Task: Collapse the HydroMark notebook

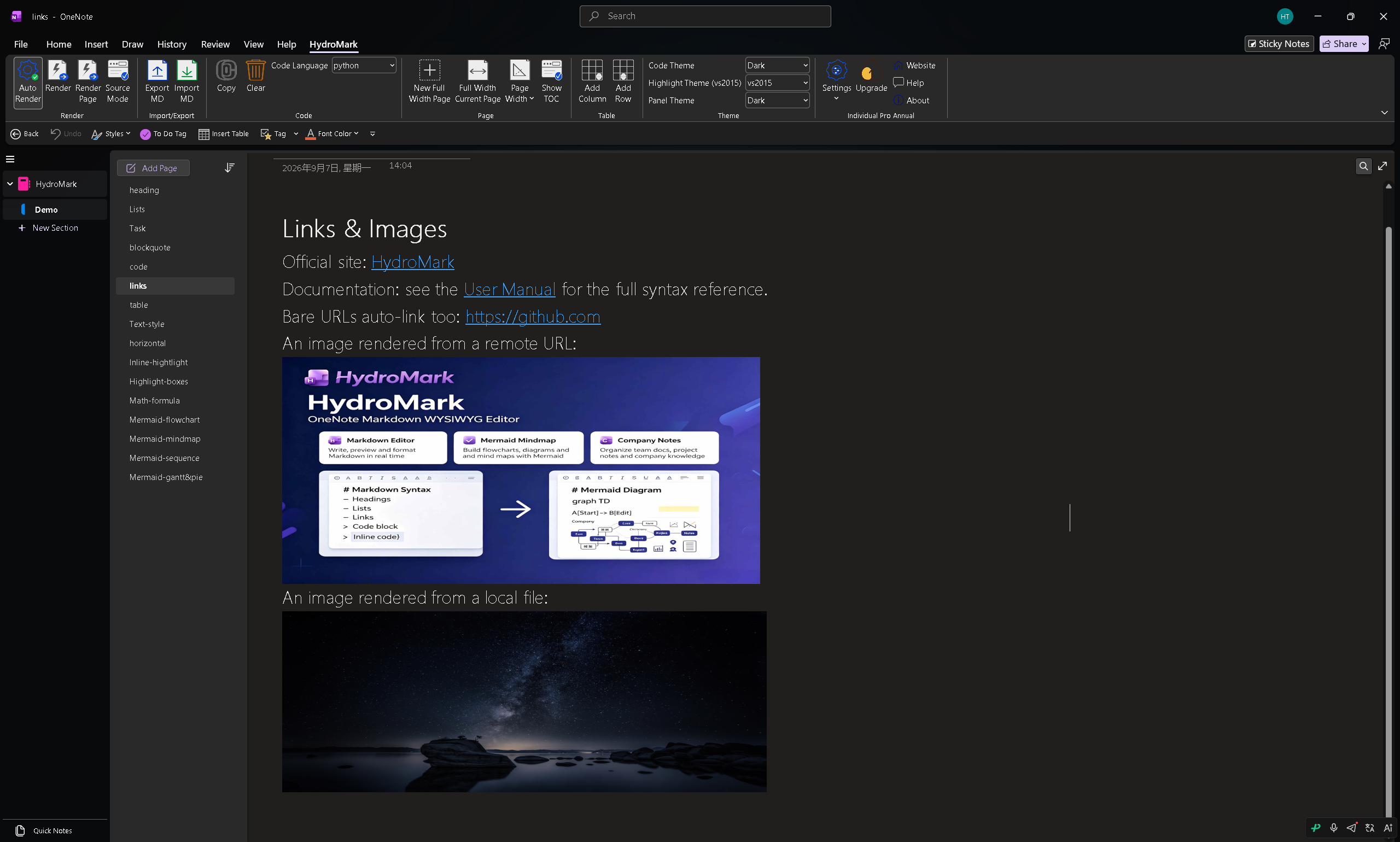Action: point(10,184)
